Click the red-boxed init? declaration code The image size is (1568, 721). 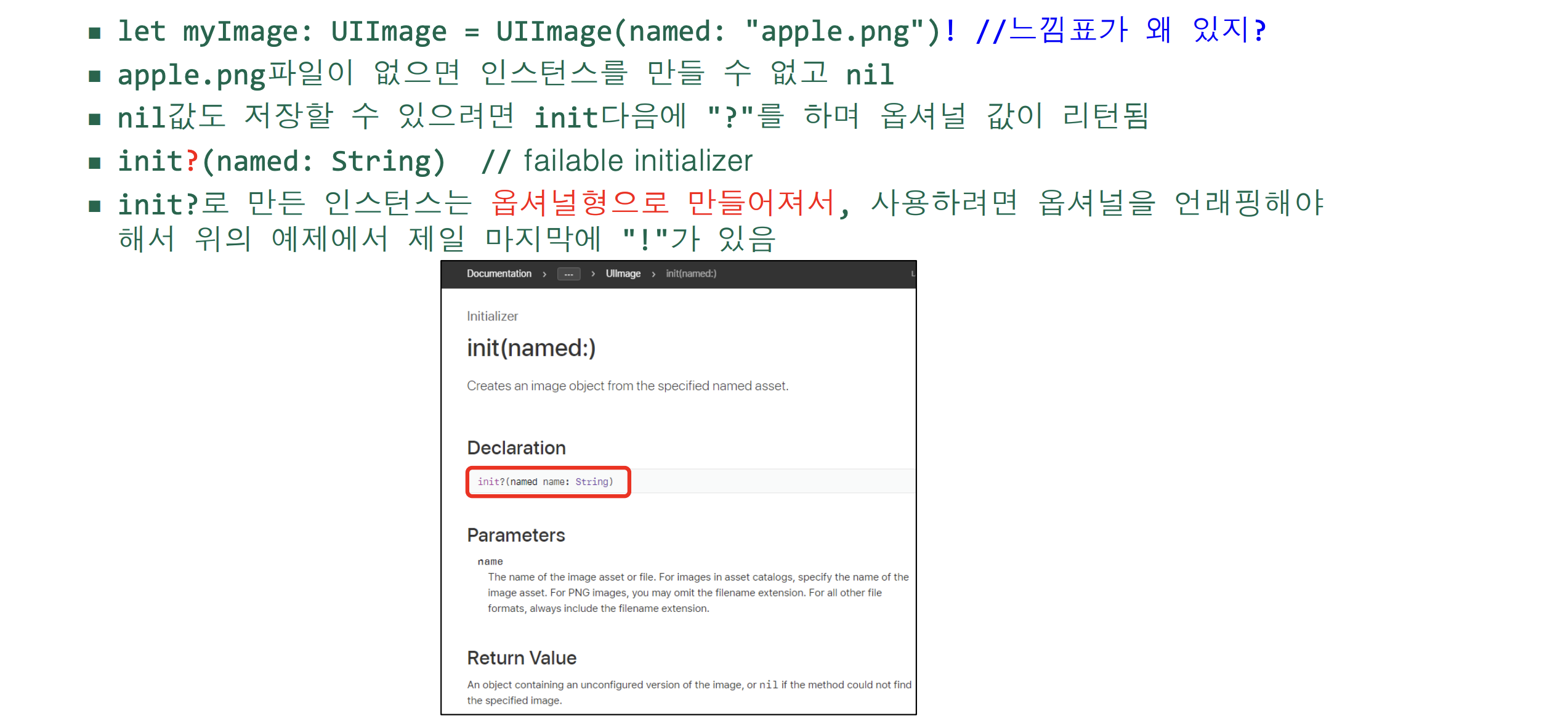[x=546, y=482]
